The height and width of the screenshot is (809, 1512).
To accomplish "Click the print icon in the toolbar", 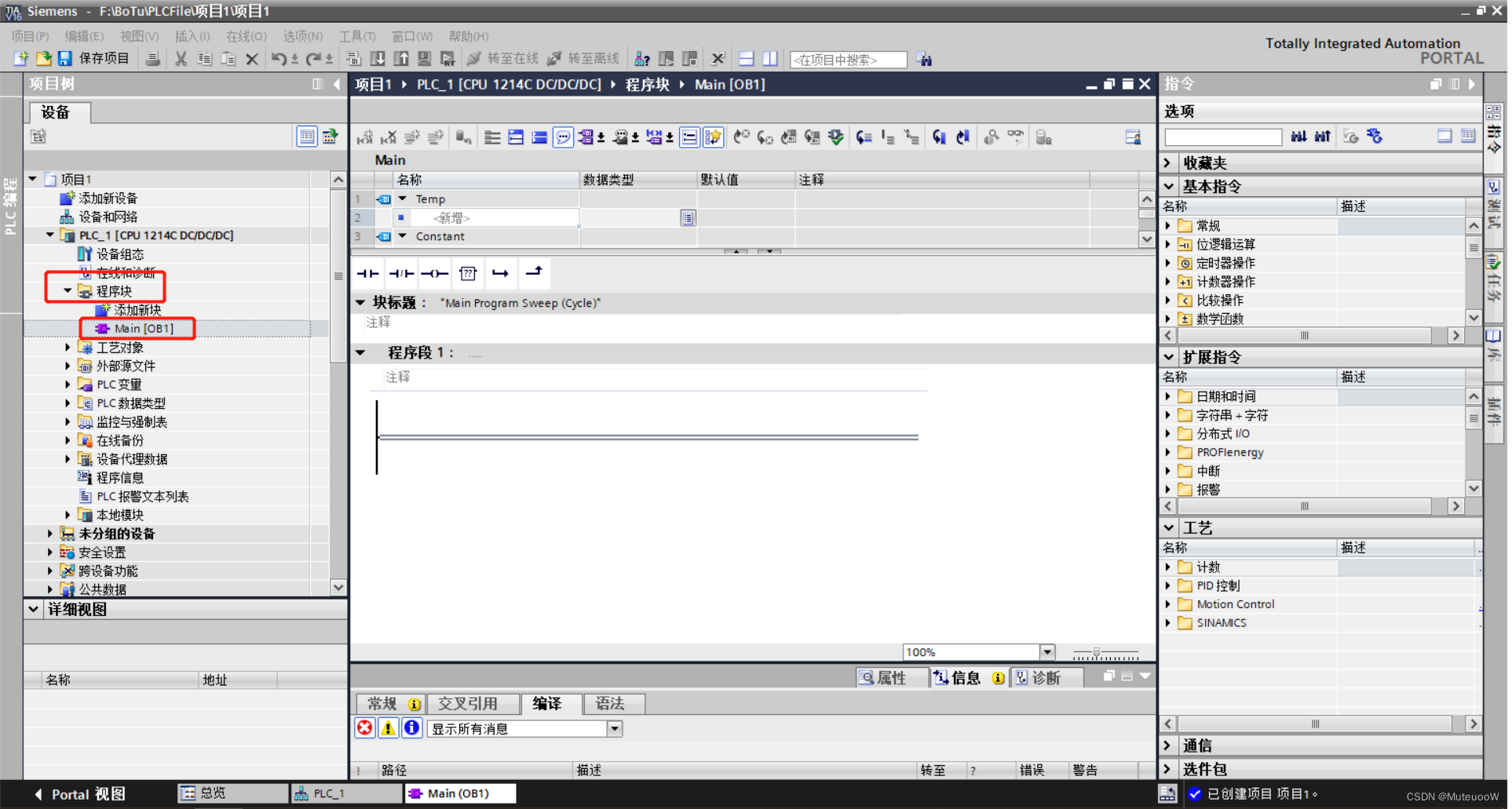I will point(153,59).
